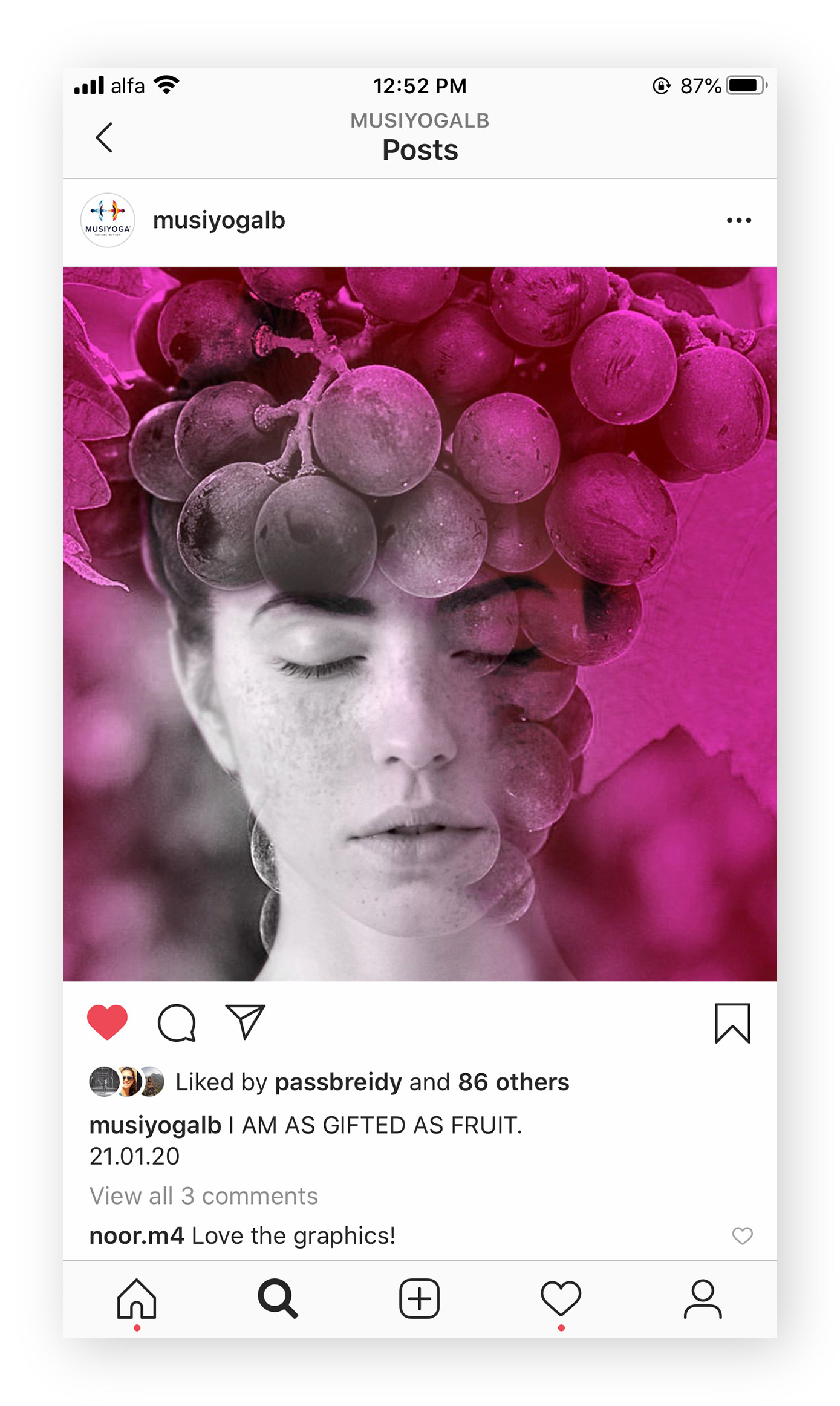Tap the back arrow chevron
This screenshot has height=1406, width=840.
coord(104,137)
